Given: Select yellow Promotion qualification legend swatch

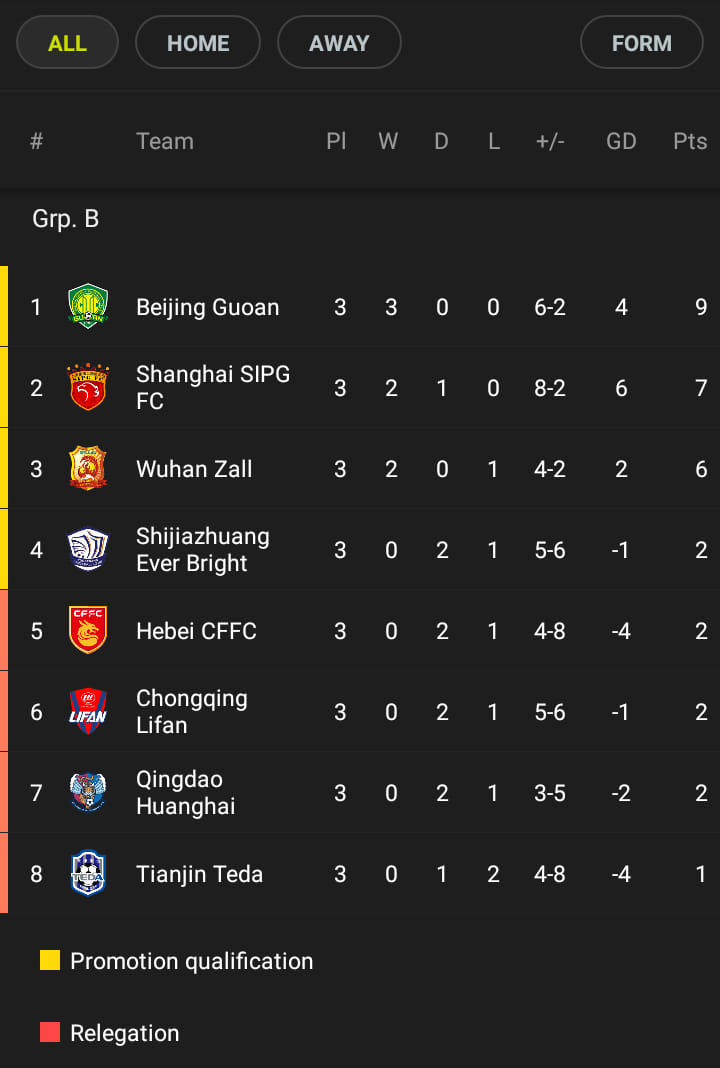Looking at the screenshot, I should pos(50,960).
